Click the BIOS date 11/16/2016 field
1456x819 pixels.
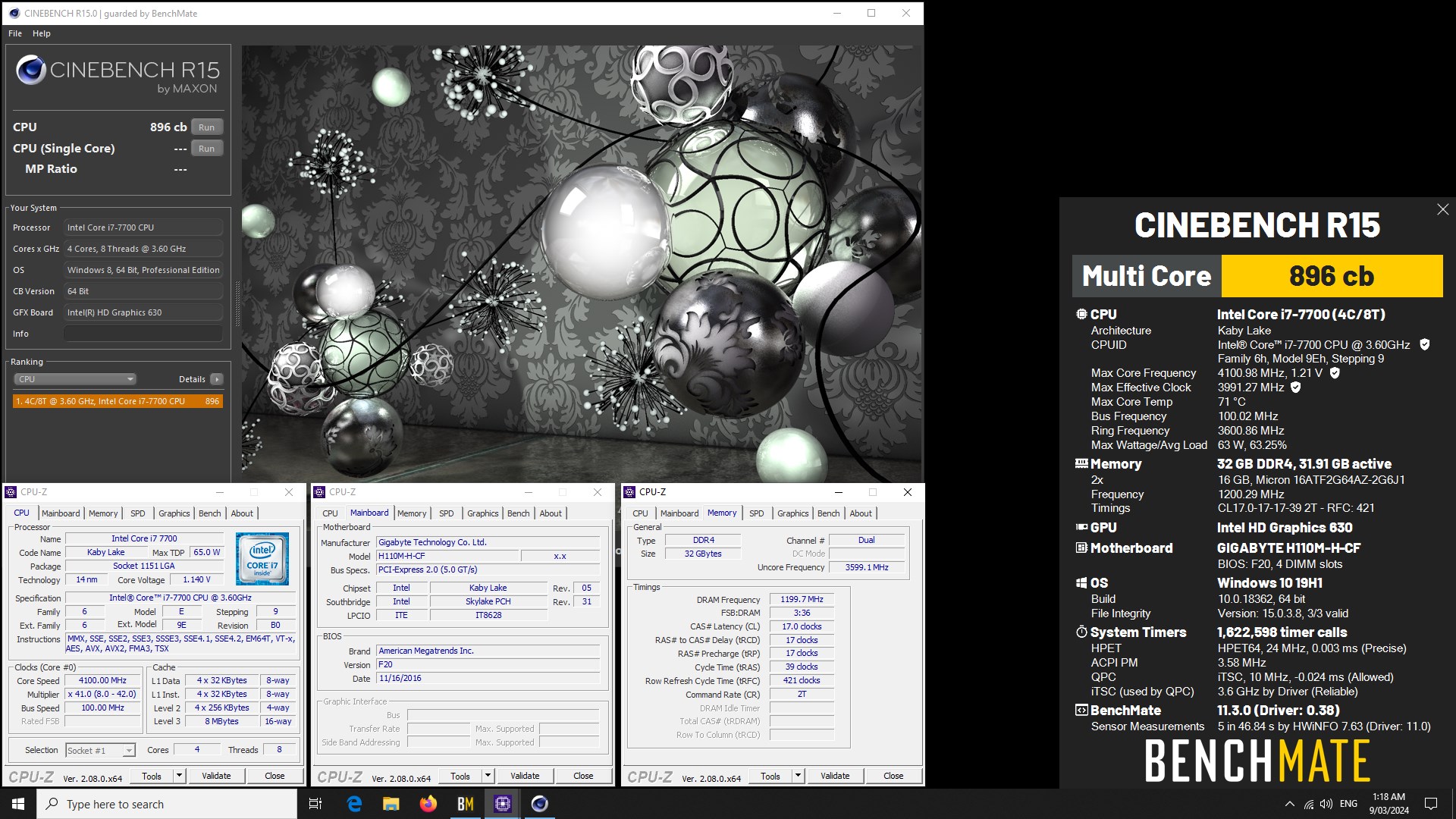point(488,679)
